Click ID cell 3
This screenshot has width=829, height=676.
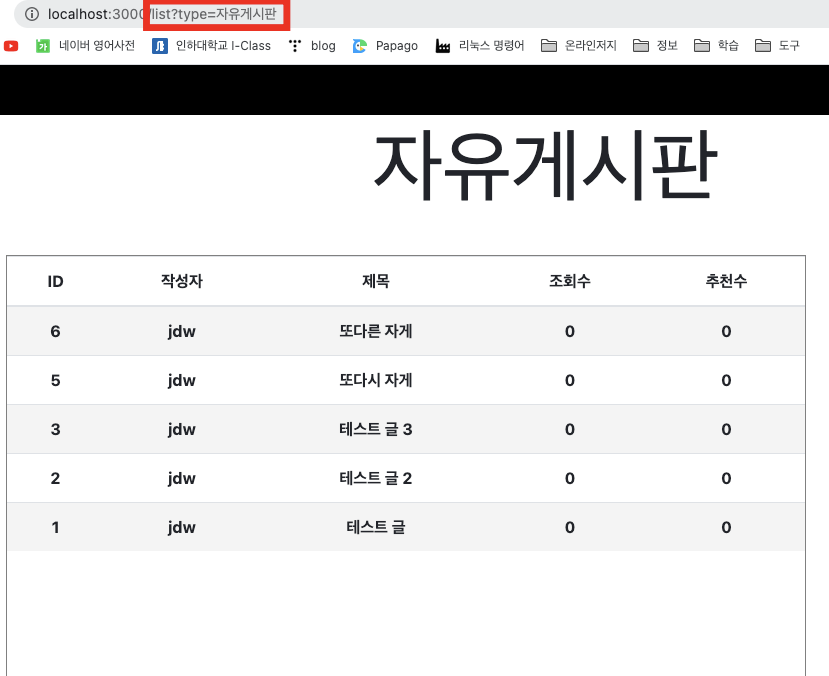click(x=56, y=429)
